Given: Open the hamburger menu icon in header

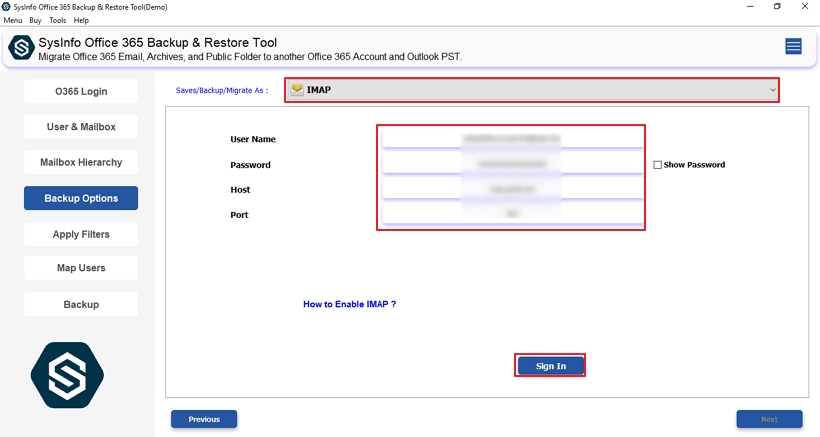Looking at the screenshot, I should point(793,47).
